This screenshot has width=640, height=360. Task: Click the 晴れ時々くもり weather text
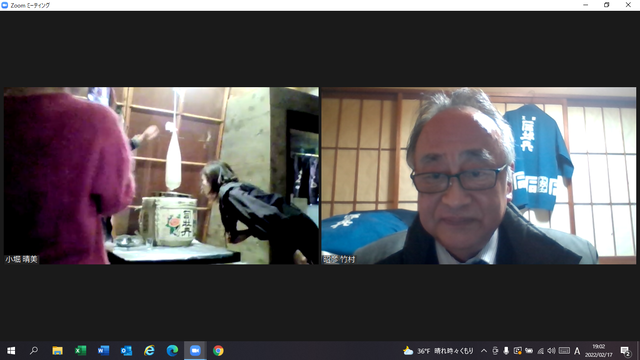454,351
